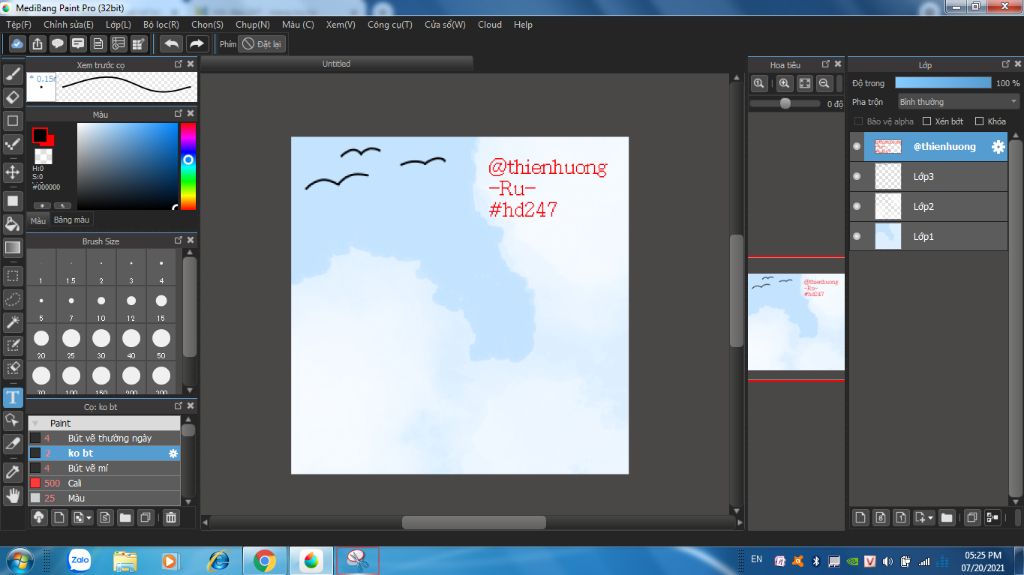Select the Eyedropper tool
Viewport: 1024px width, 575px height.
click(12, 472)
